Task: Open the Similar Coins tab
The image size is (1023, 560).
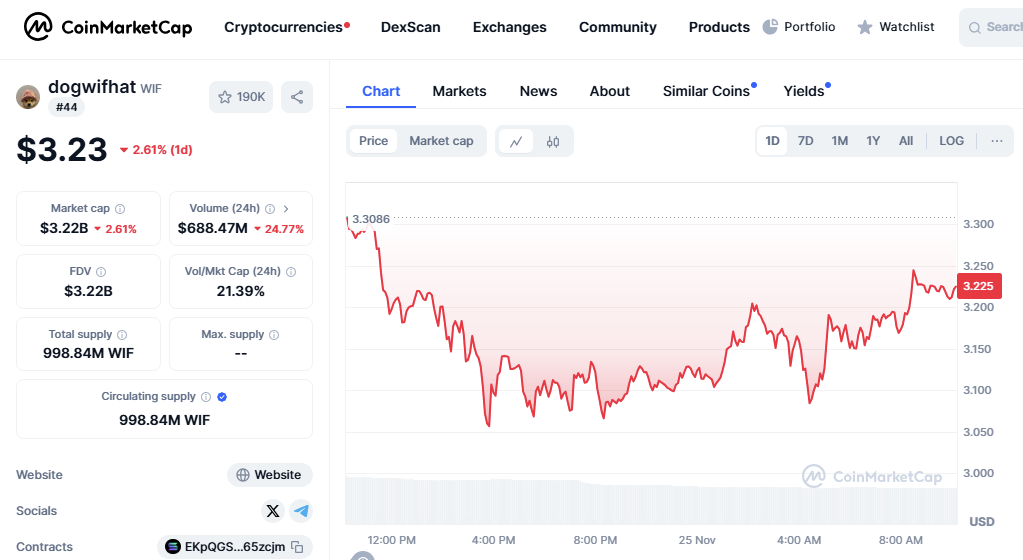Action: point(707,91)
